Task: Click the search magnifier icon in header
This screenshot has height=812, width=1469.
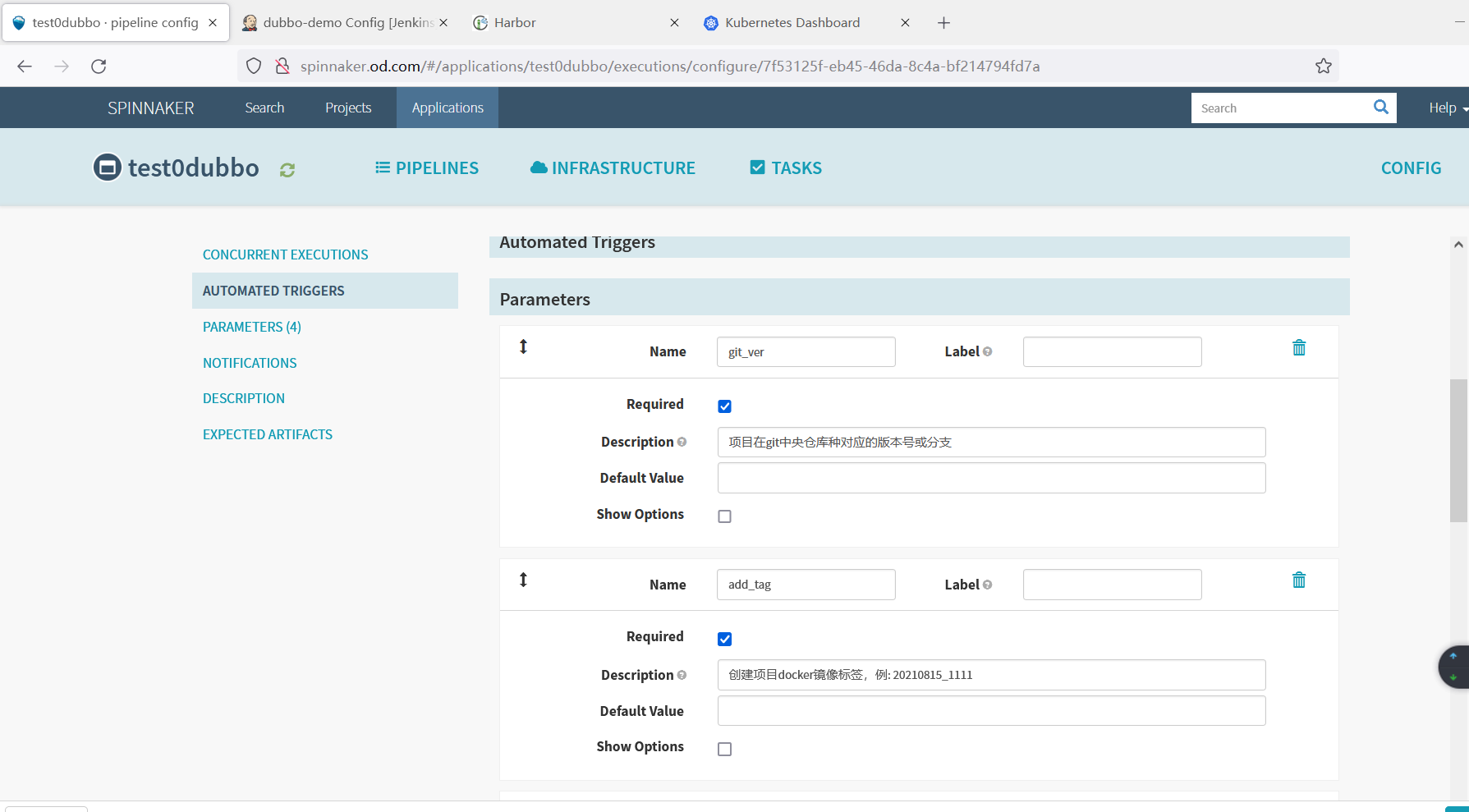Action: (1380, 108)
